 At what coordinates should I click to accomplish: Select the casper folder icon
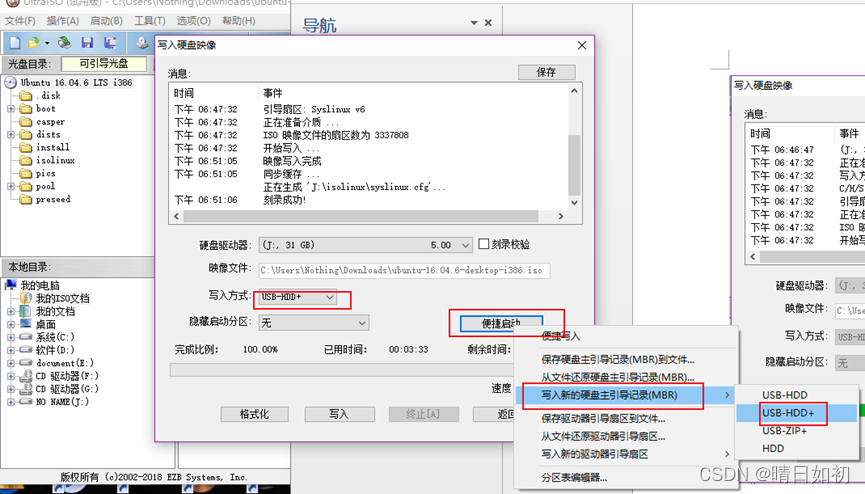click(x=25, y=121)
